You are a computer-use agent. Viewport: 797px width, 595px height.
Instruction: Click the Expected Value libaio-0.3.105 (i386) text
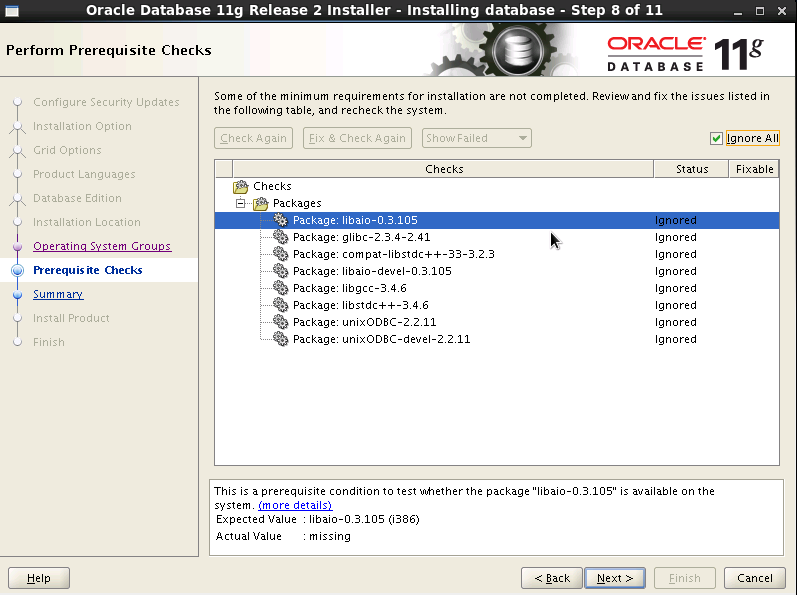364,519
